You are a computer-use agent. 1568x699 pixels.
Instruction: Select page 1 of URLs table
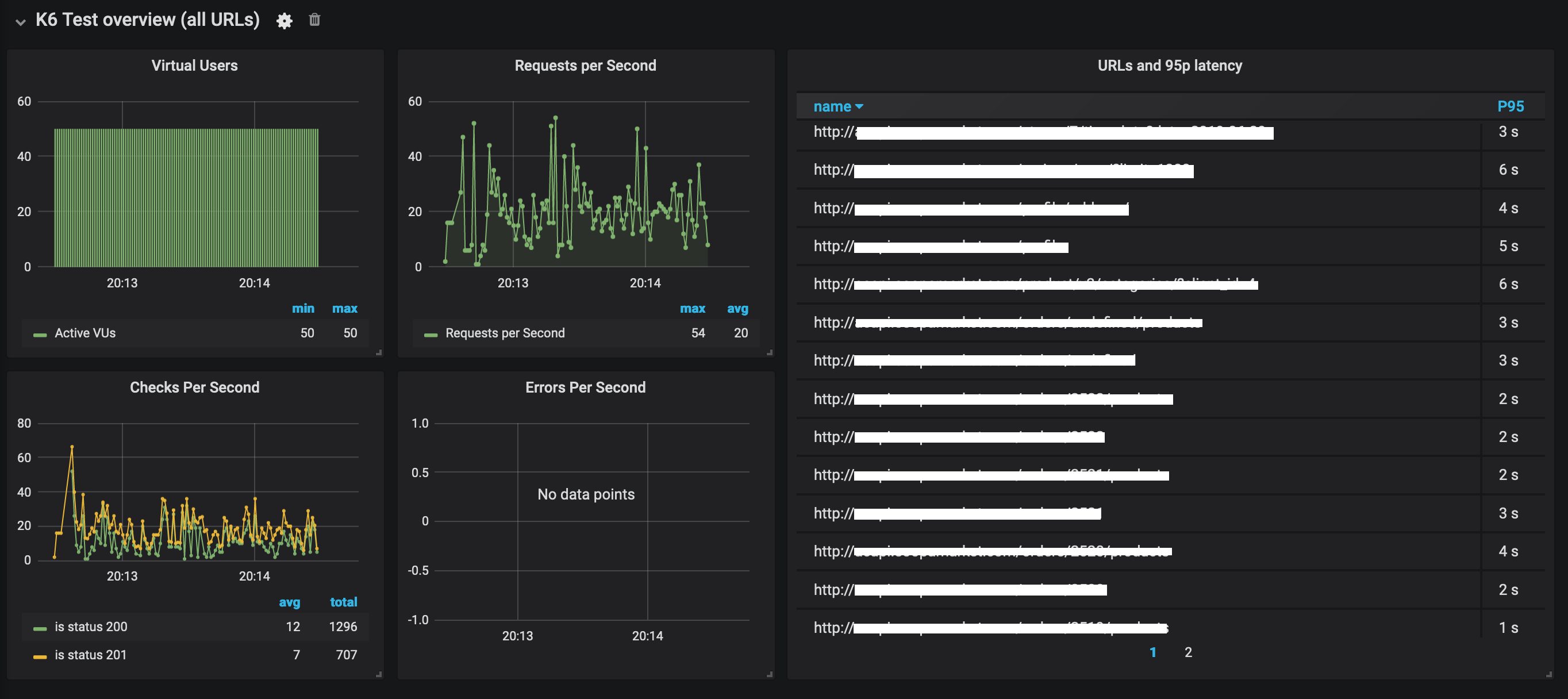pyautogui.click(x=1152, y=652)
